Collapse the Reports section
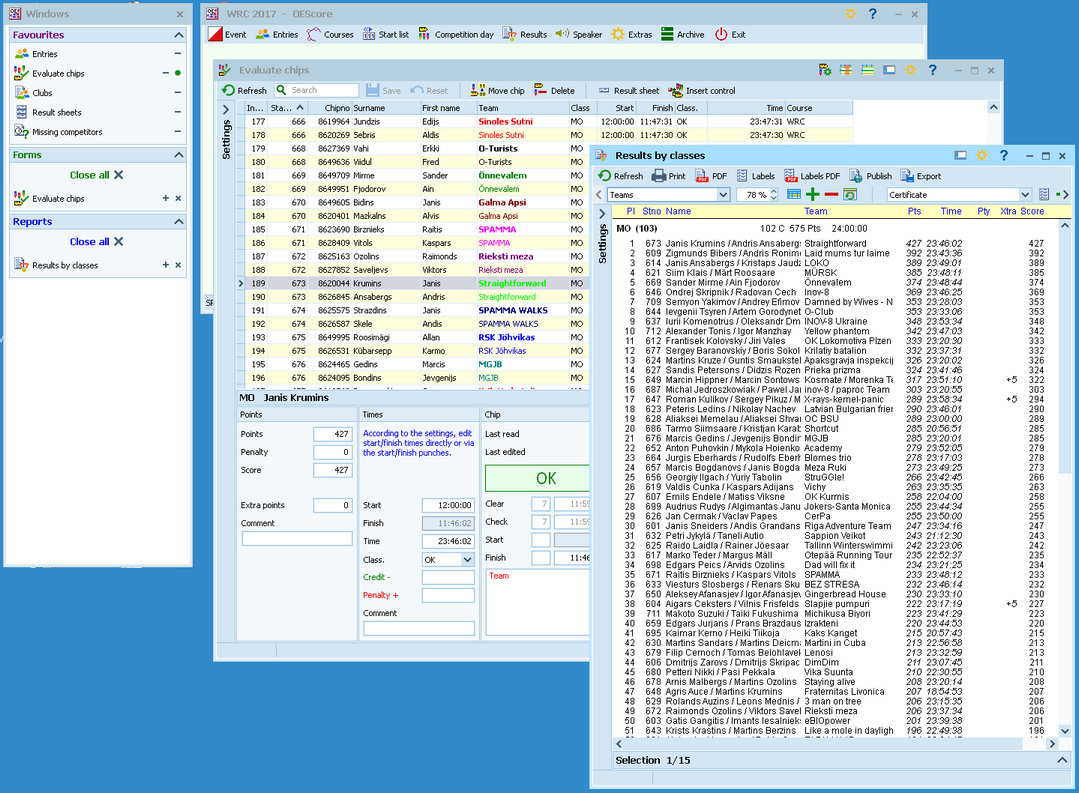1079x793 pixels. point(179,222)
